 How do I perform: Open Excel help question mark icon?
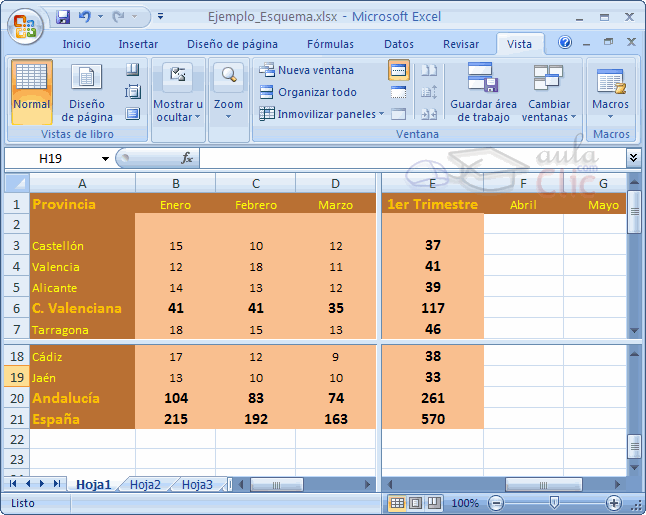(x=565, y=43)
